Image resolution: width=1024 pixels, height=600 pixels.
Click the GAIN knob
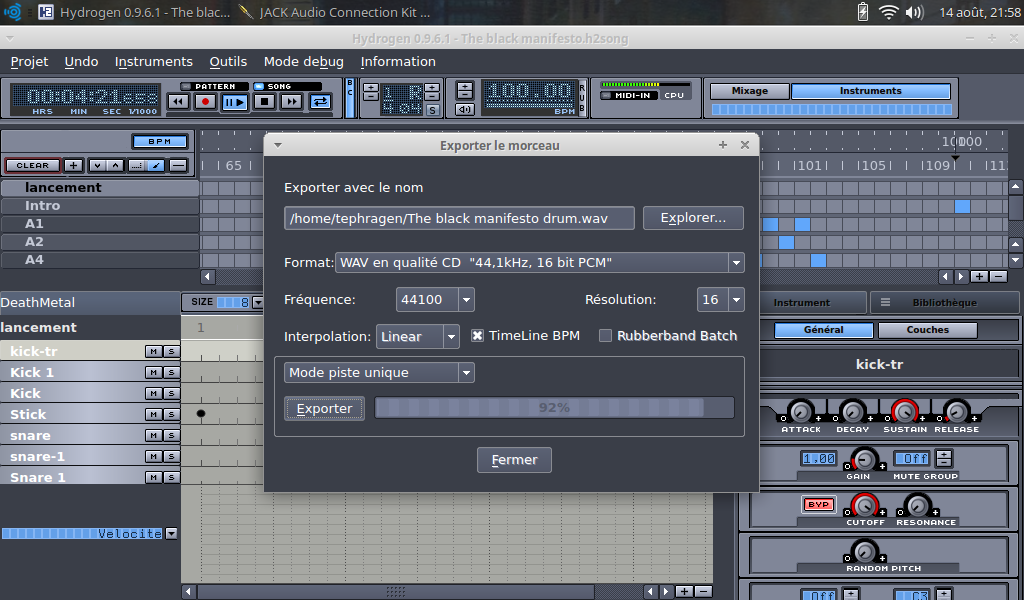(864, 460)
